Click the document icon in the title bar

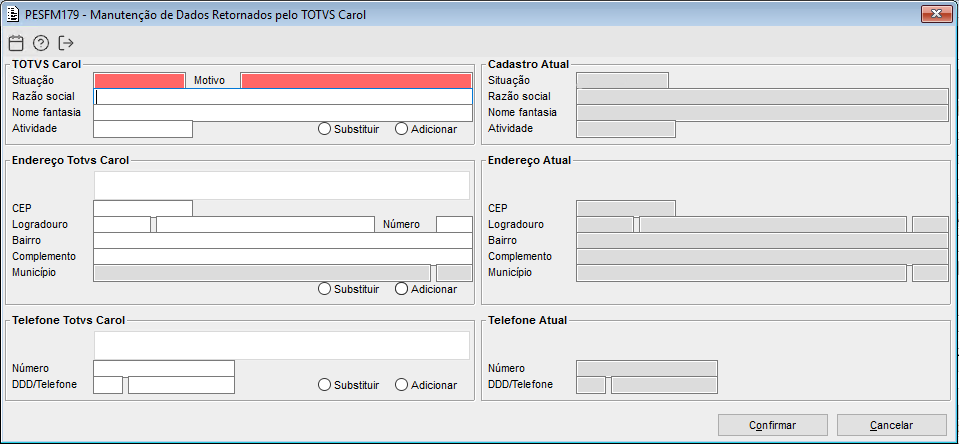pyautogui.click(x=13, y=14)
